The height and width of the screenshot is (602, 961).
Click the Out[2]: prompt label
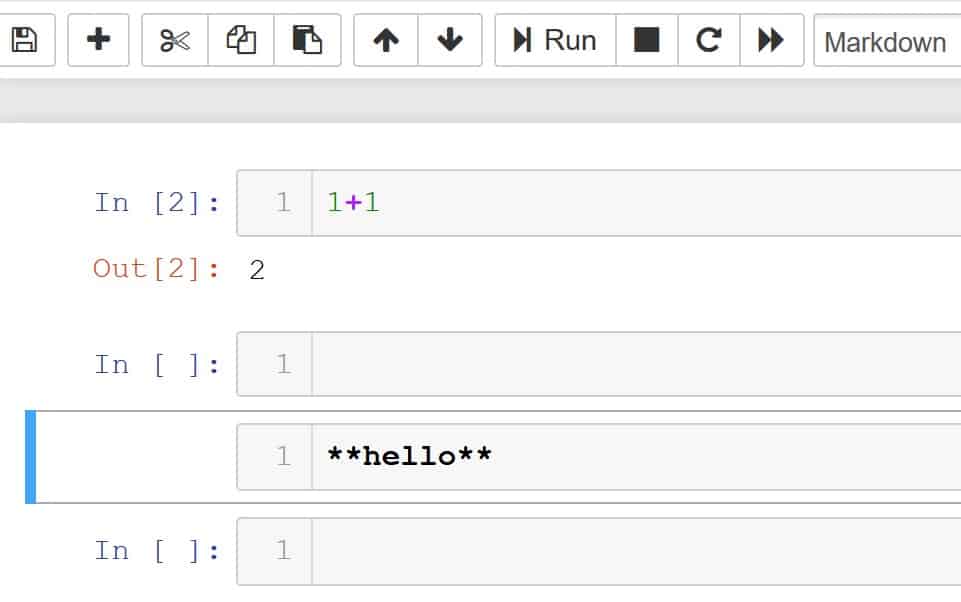click(156, 269)
